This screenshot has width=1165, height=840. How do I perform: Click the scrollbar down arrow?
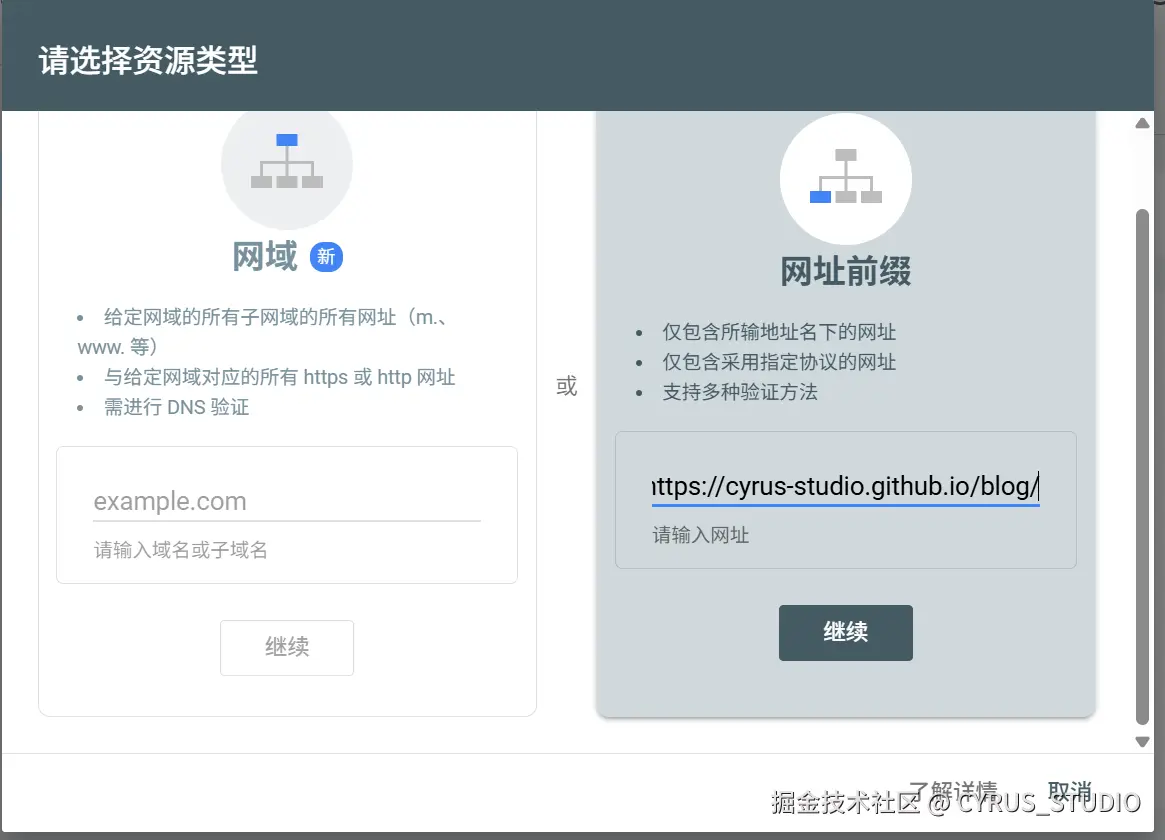[1143, 741]
